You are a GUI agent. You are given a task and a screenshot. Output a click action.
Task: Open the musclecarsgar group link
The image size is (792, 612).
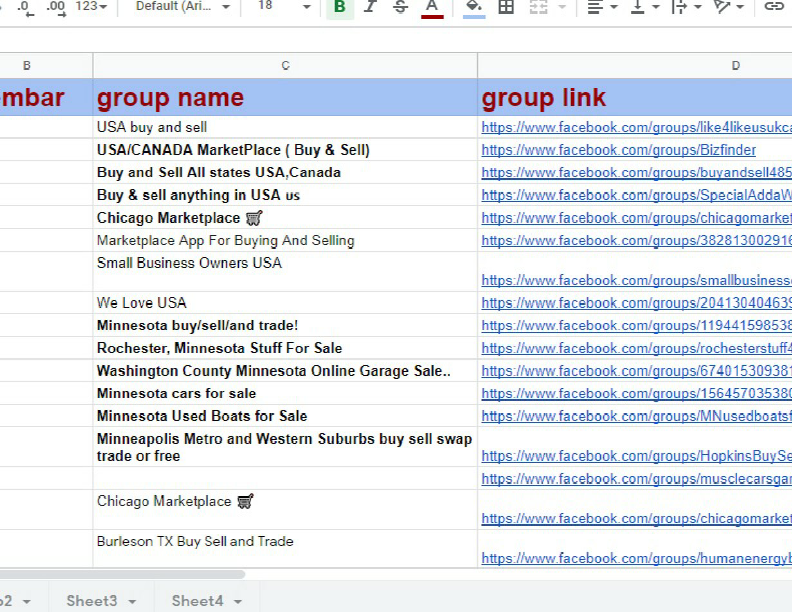(636, 479)
